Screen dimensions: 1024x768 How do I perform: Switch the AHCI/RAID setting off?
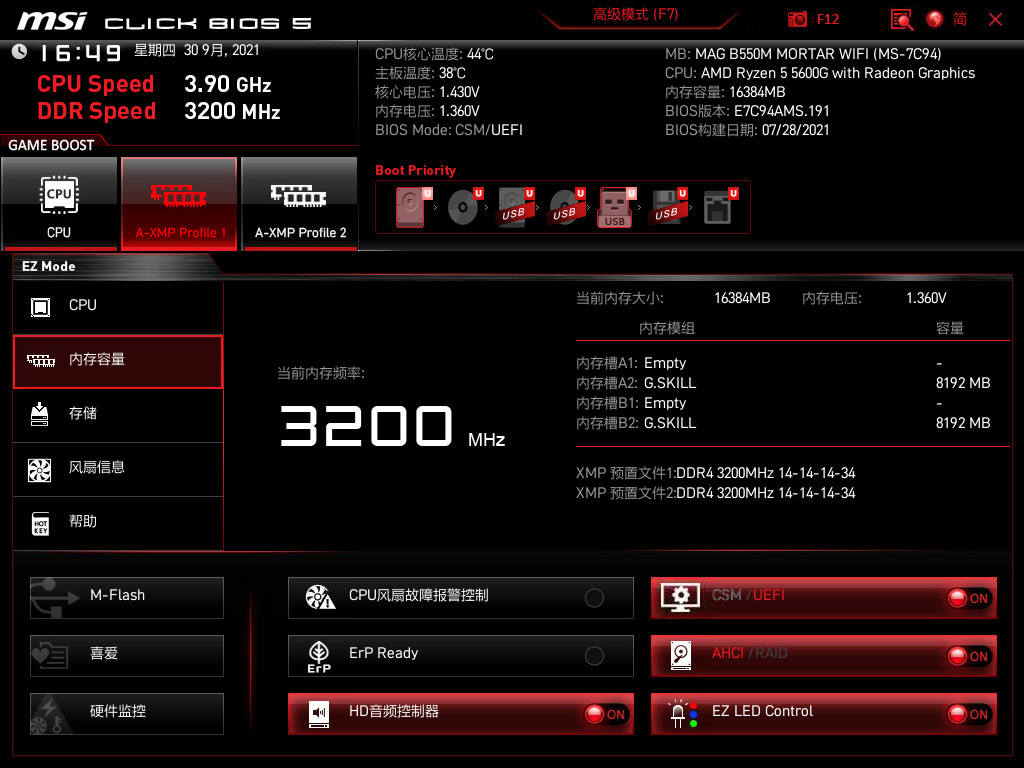pyautogui.click(x=970, y=656)
